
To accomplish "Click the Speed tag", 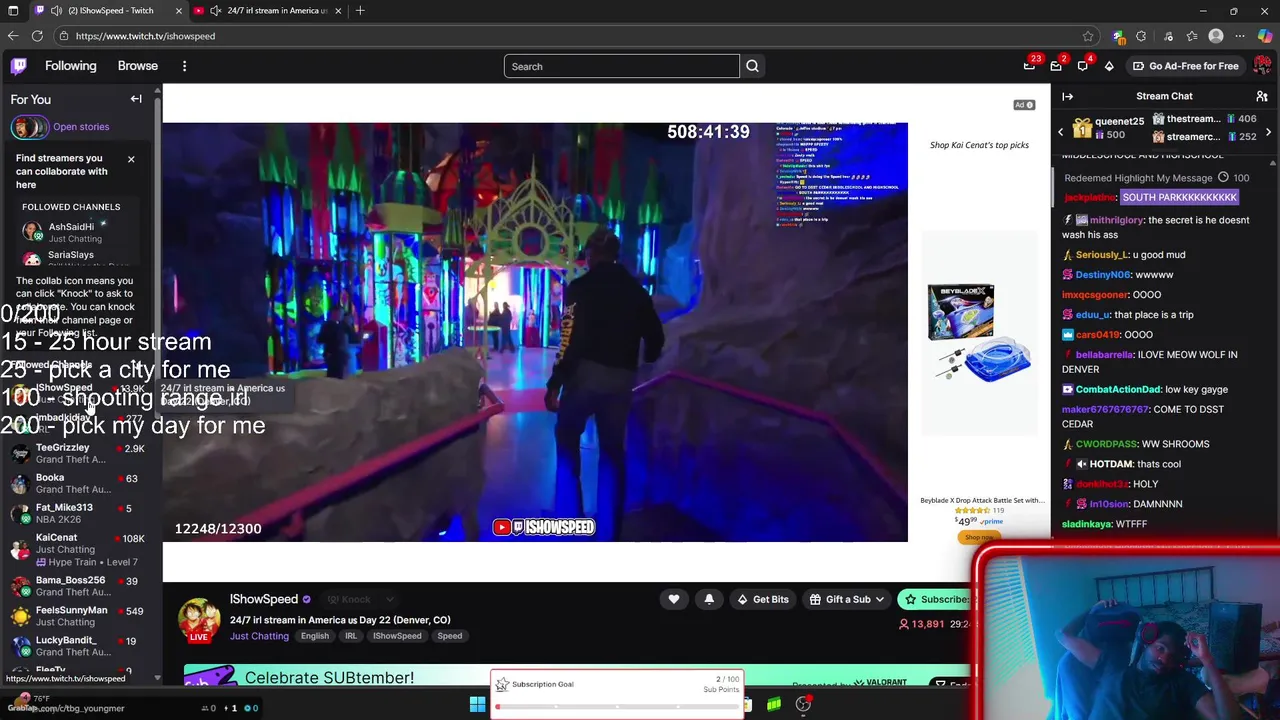I will tap(450, 636).
